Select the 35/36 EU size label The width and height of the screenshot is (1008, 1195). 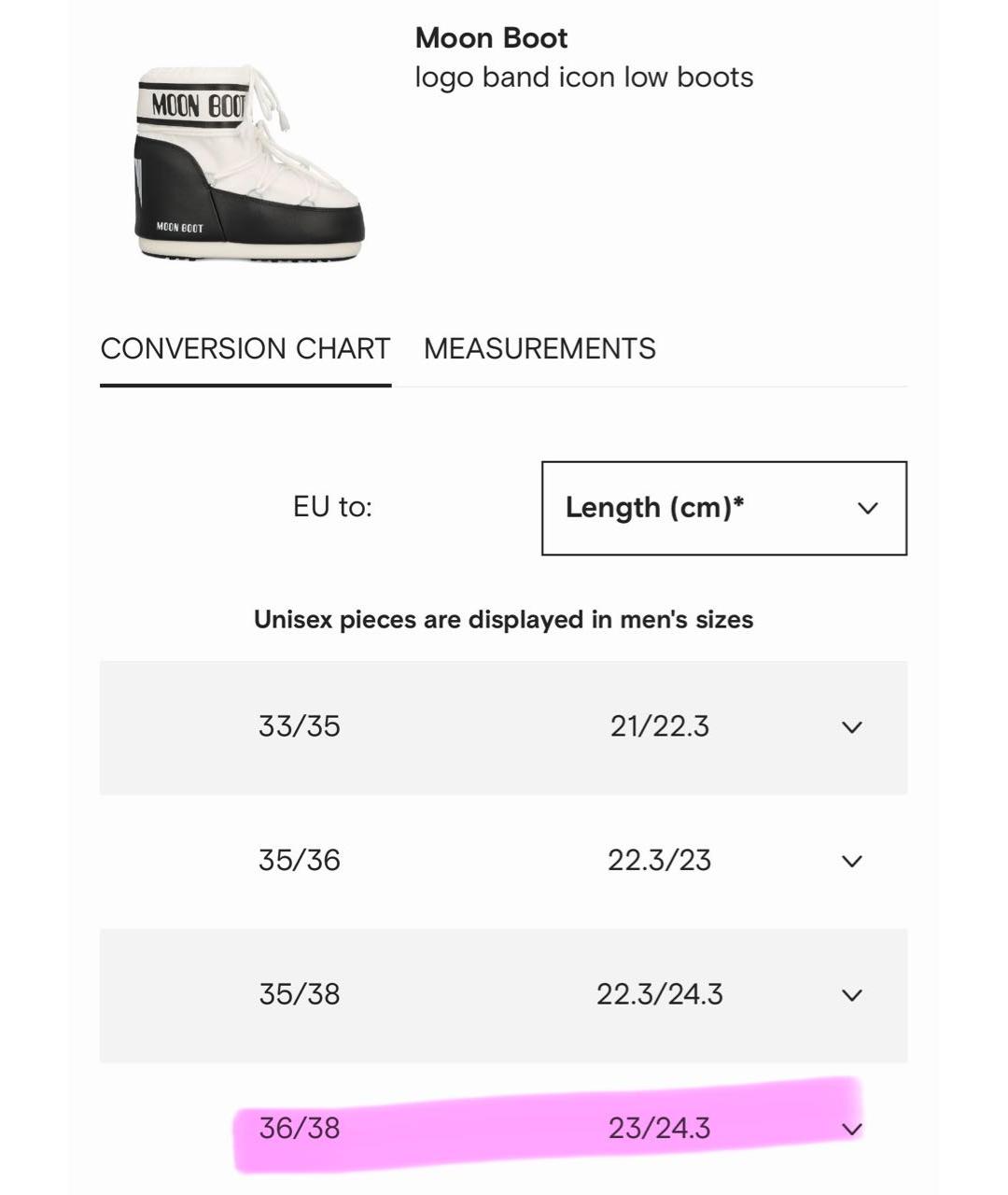pyautogui.click(x=299, y=860)
